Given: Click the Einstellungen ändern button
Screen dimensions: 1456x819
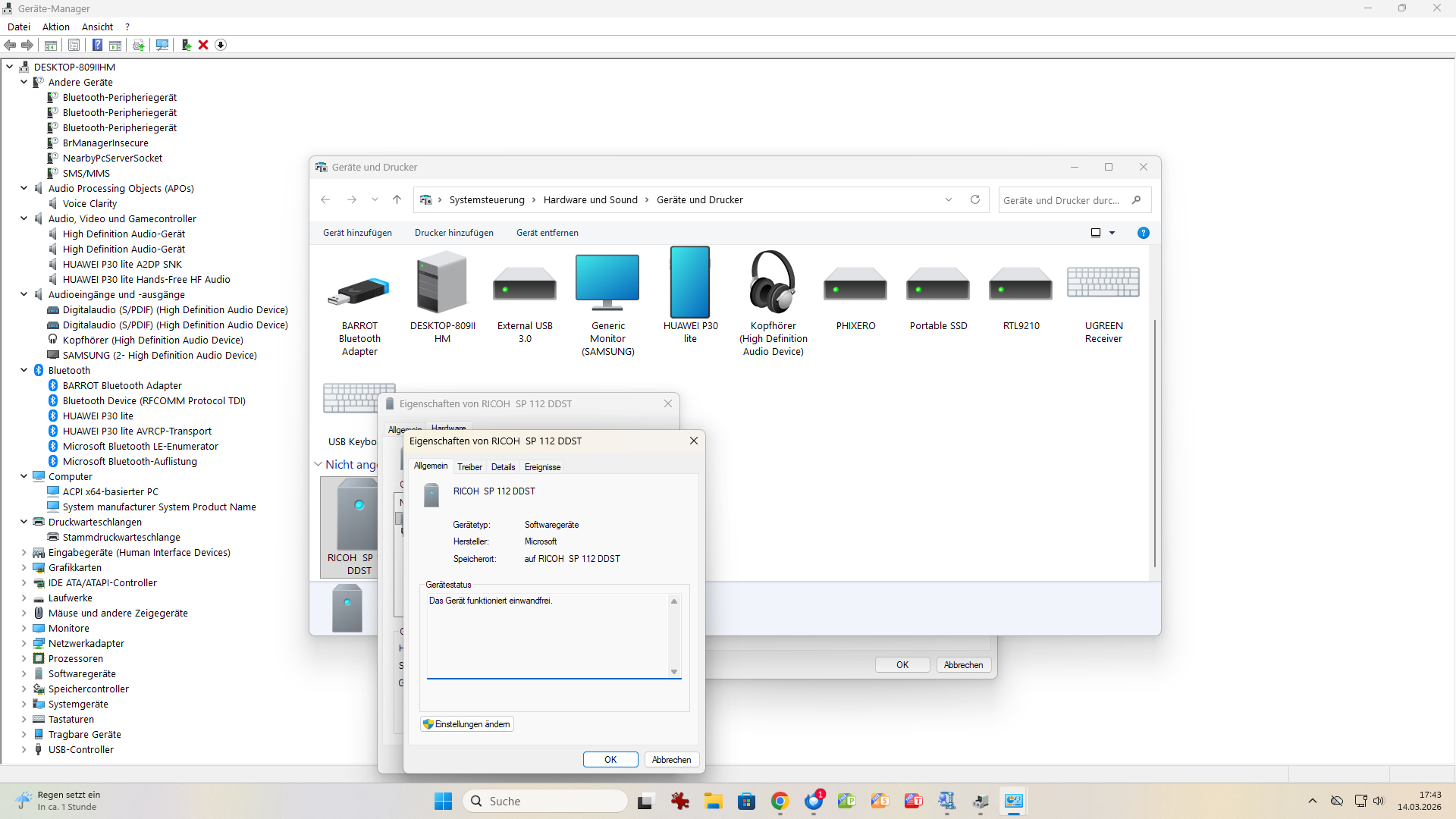Looking at the screenshot, I should pos(467,724).
